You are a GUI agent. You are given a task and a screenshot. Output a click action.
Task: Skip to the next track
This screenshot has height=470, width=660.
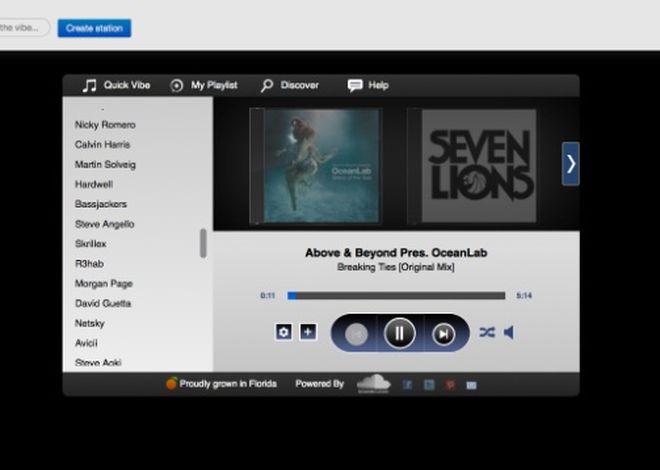[x=444, y=334]
